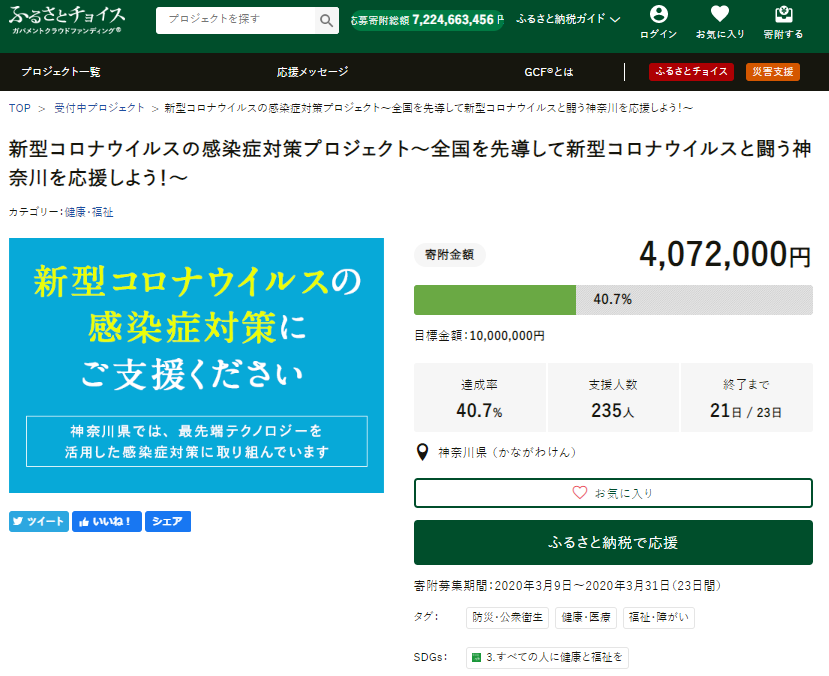Click the donate box icon in header

[783, 22]
